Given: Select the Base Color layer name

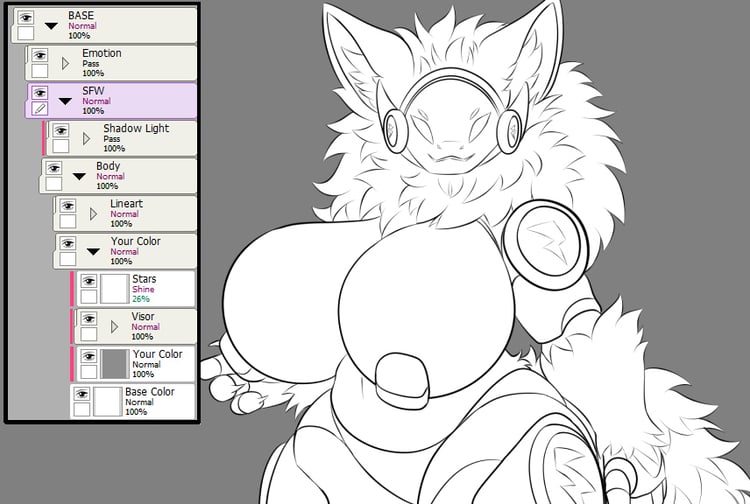Looking at the screenshot, I should pyautogui.click(x=150, y=392).
